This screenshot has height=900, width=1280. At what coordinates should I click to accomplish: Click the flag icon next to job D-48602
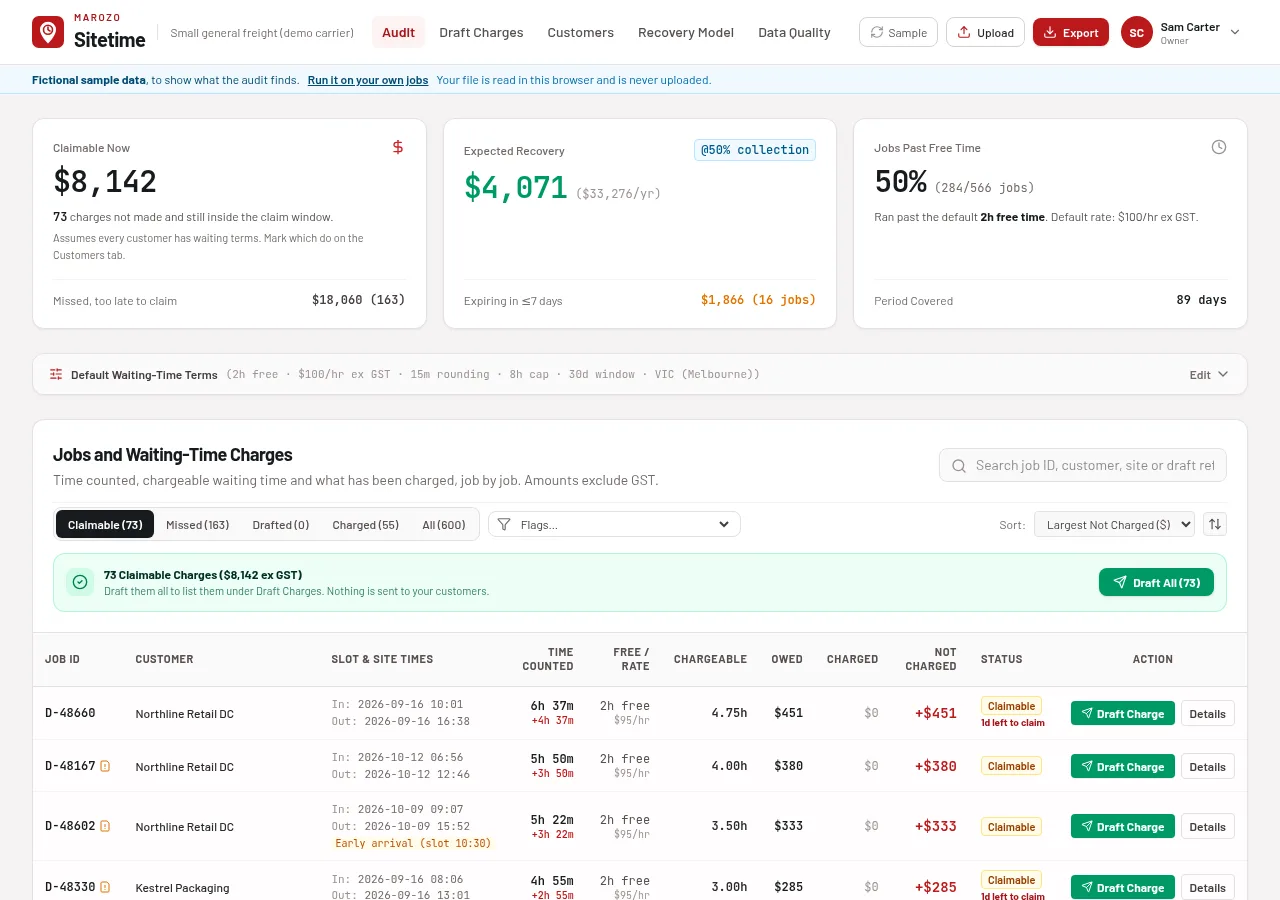click(x=105, y=826)
